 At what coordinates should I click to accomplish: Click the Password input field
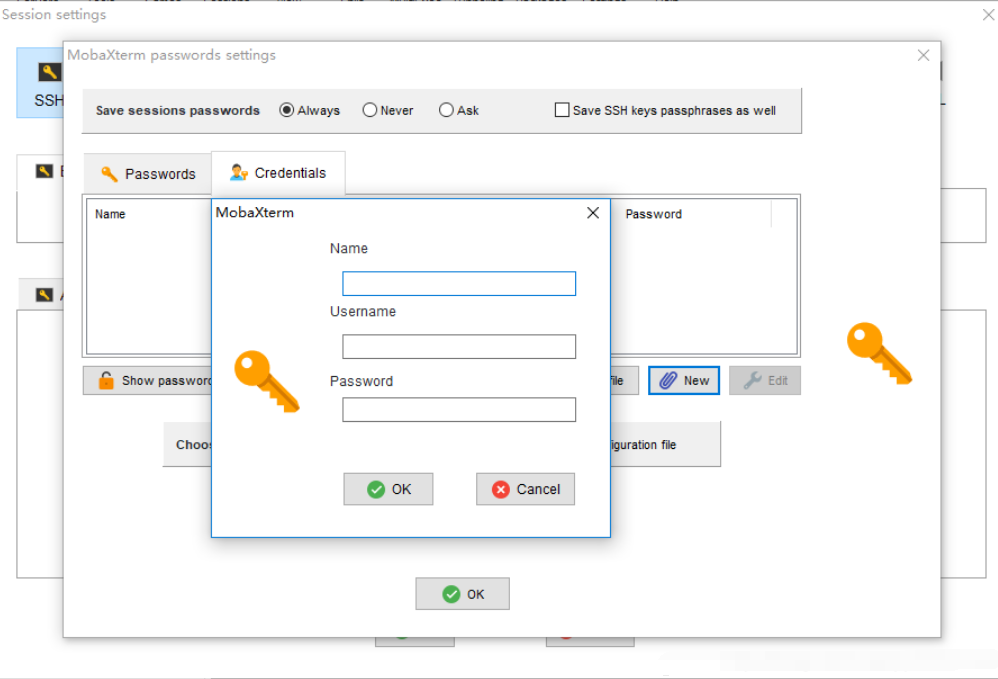pos(459,410)
